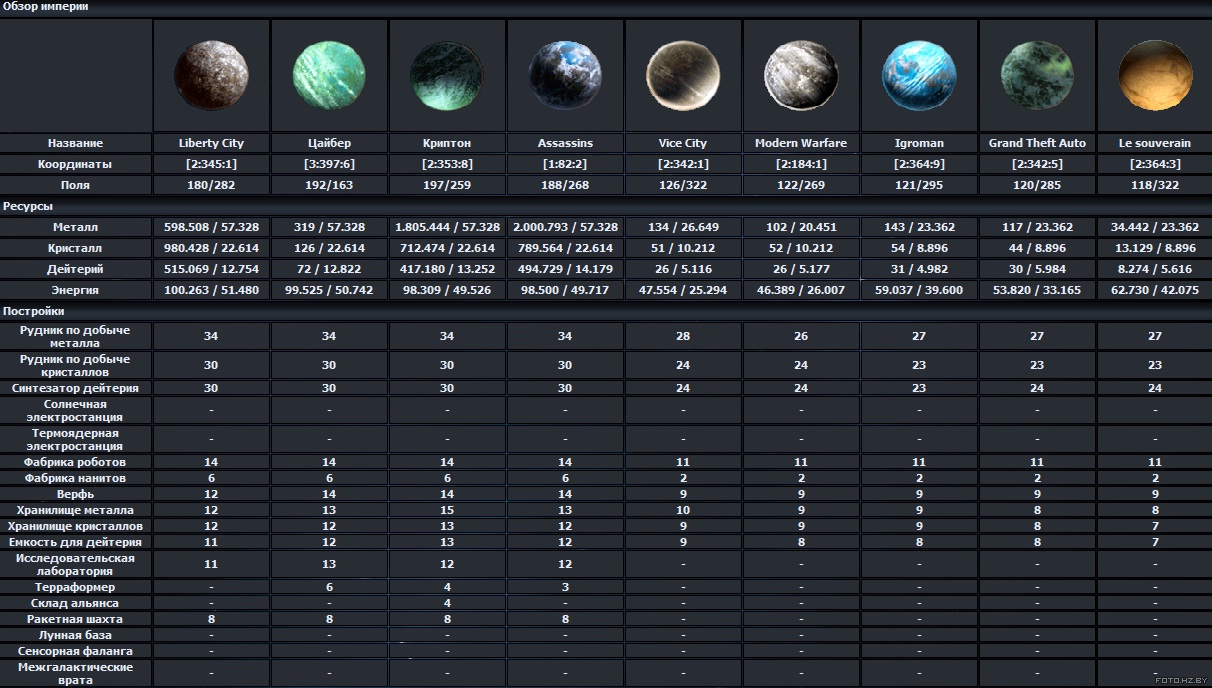Click the Vice City name
Image resolution: width=1212 pixels, height=688 pixels.
[x=683, y=143]
